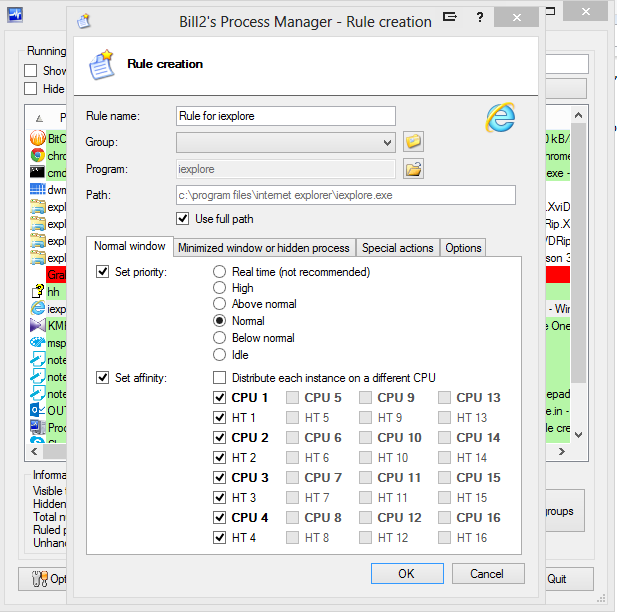Toggle the Set priority checkbox
Screen dimensions: 617x614
point(102,272)
